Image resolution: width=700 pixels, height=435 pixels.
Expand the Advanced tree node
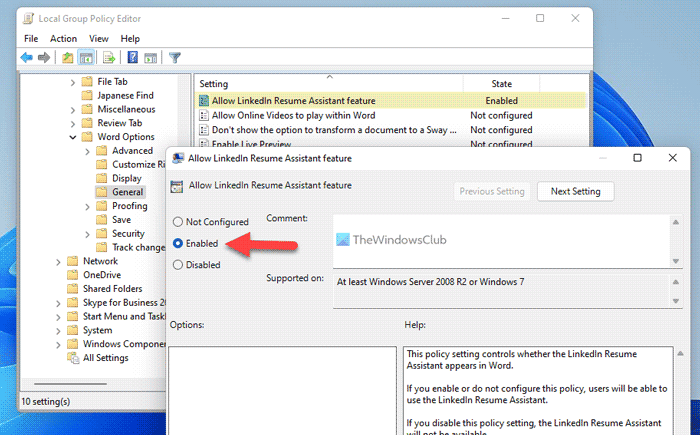pyautogui.click(x=88, y=151)
